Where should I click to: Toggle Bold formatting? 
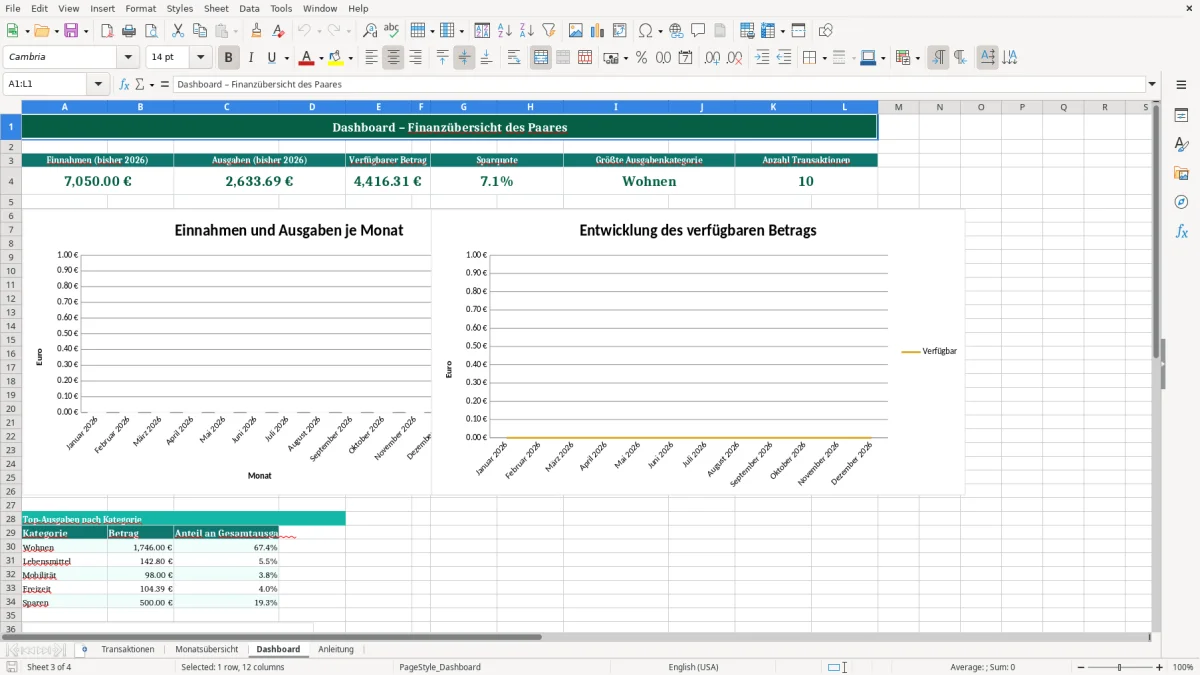[229, 58]
